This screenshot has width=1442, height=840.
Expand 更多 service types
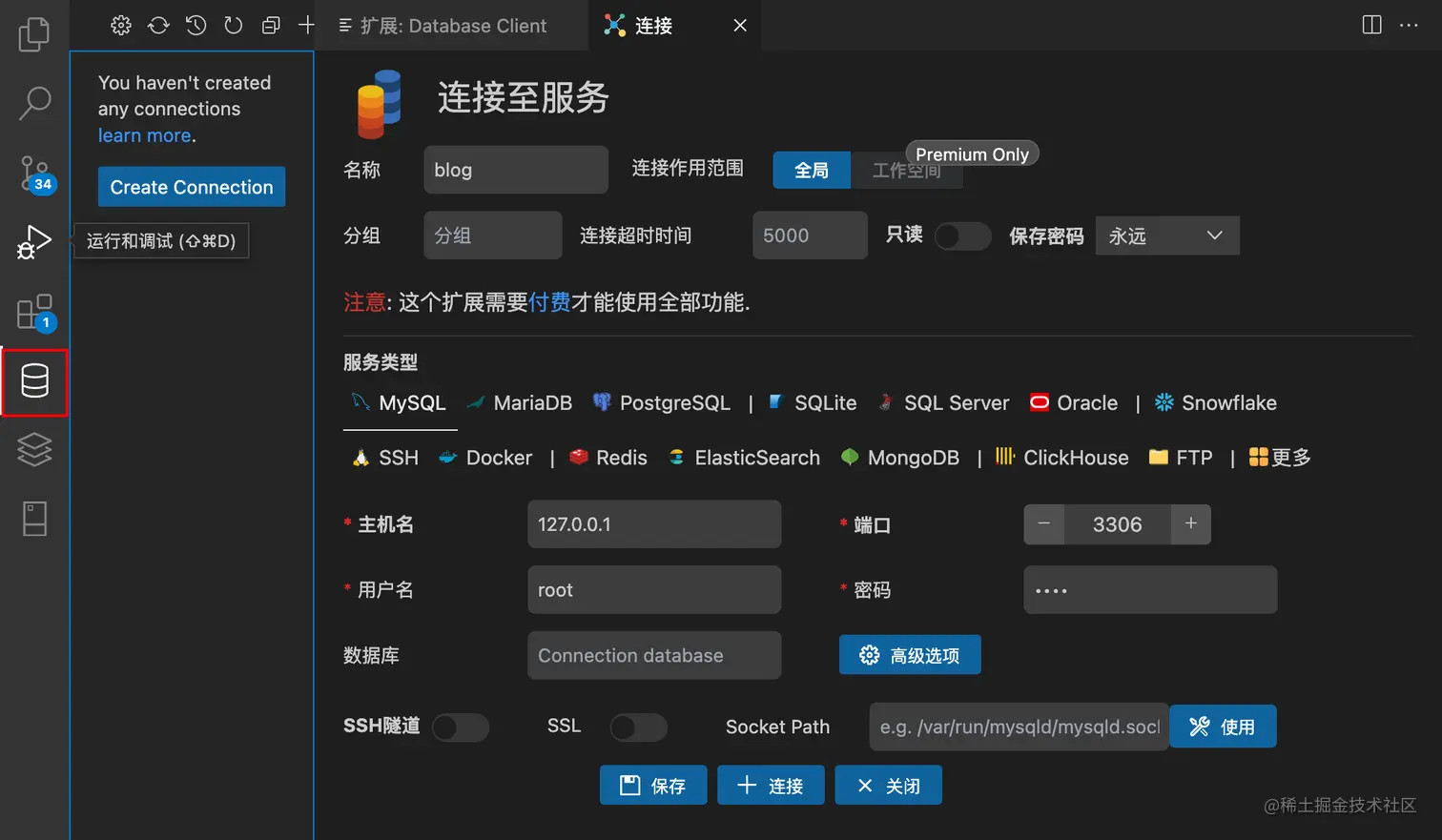(x=1280, y=458)
